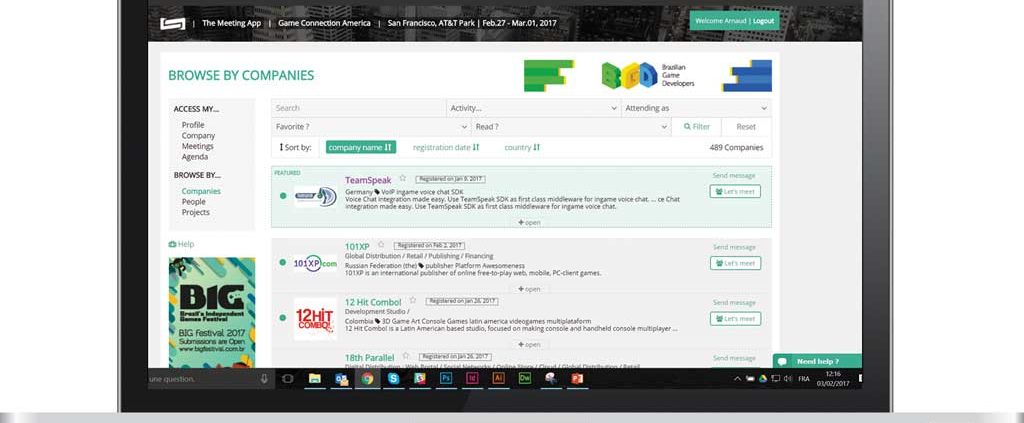This screenshot has height=423, width=1024.
Task: Reset the search filters
Action: 746,127
